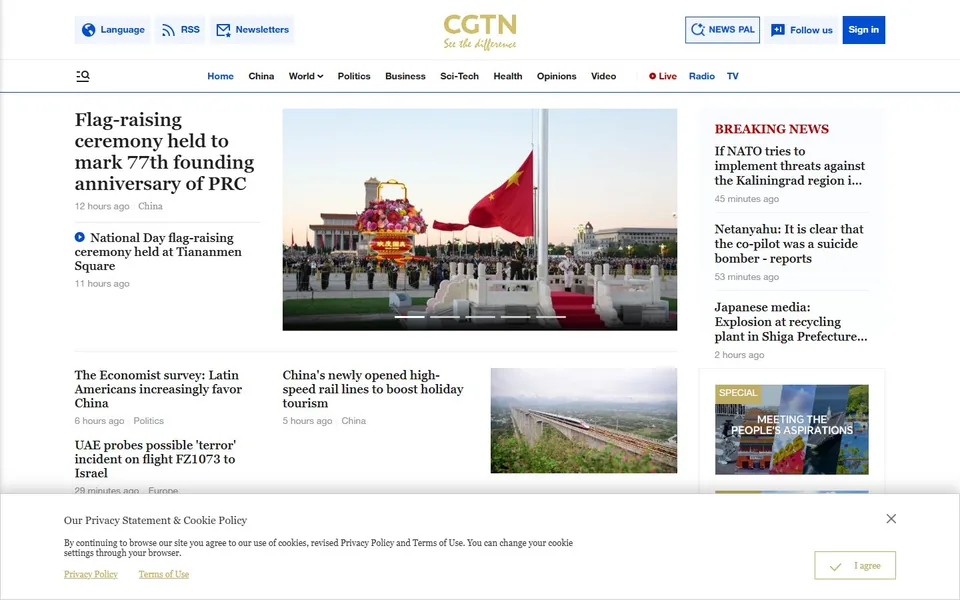The image size is (960, 600).
Task: Click the Newsletters envelope icon
Action: click(x=223, y=30)
